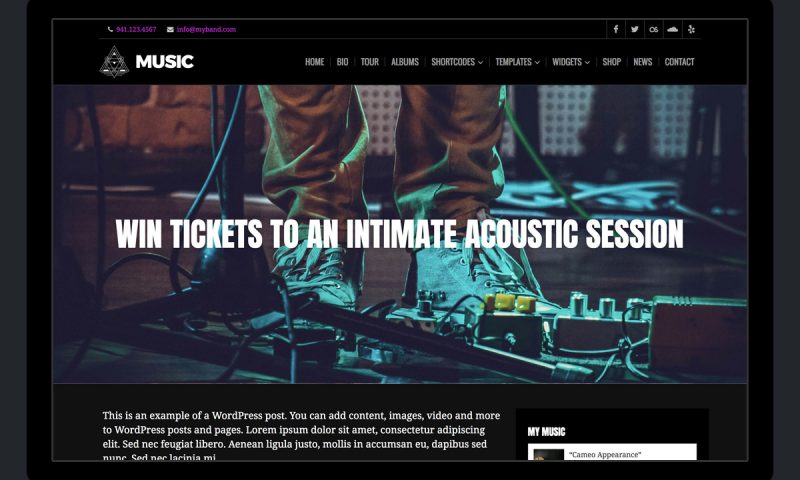
Task: Click the info@myband.com email link
Action: click(206, 30)
